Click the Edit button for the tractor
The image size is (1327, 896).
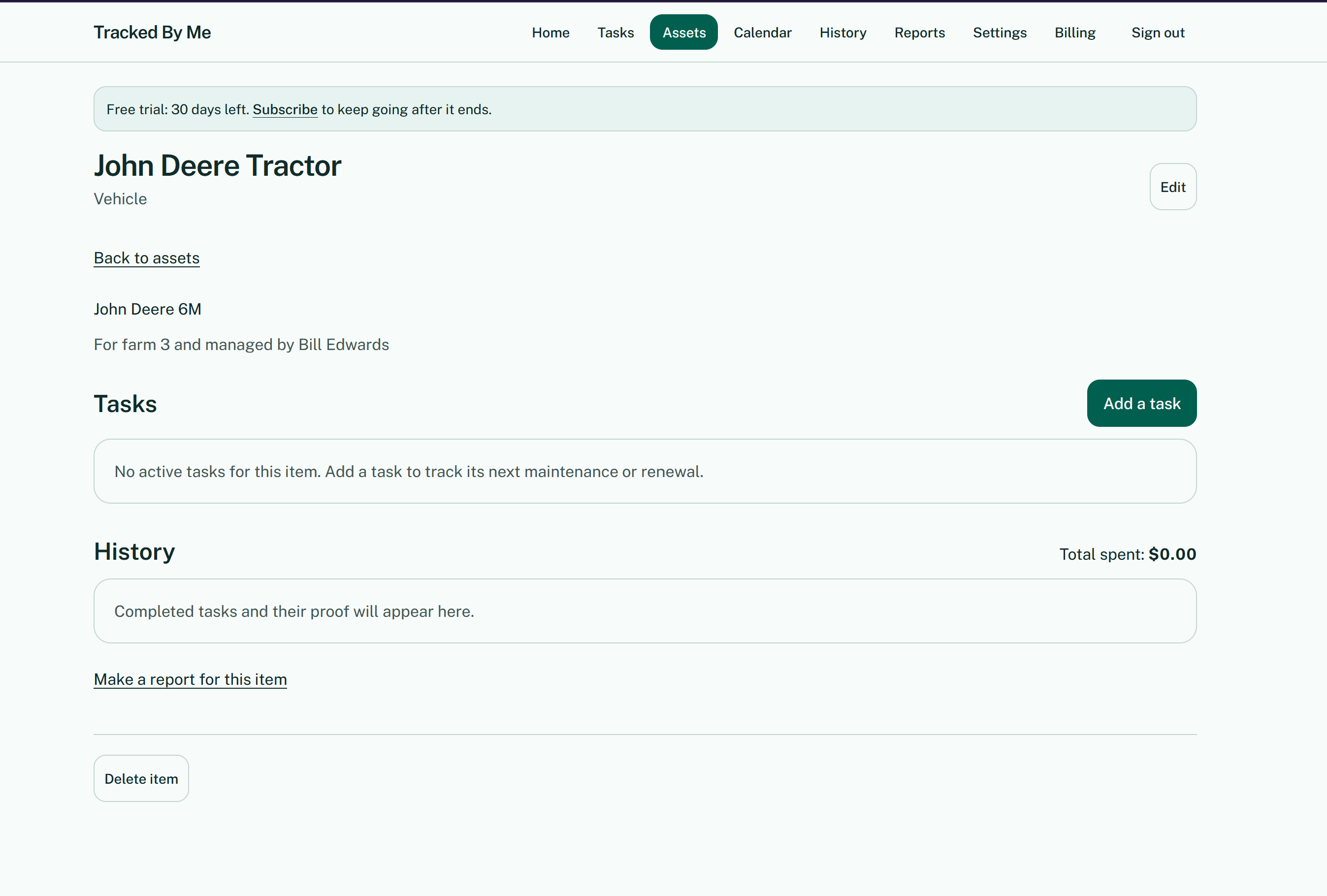tap(1173, 187)
